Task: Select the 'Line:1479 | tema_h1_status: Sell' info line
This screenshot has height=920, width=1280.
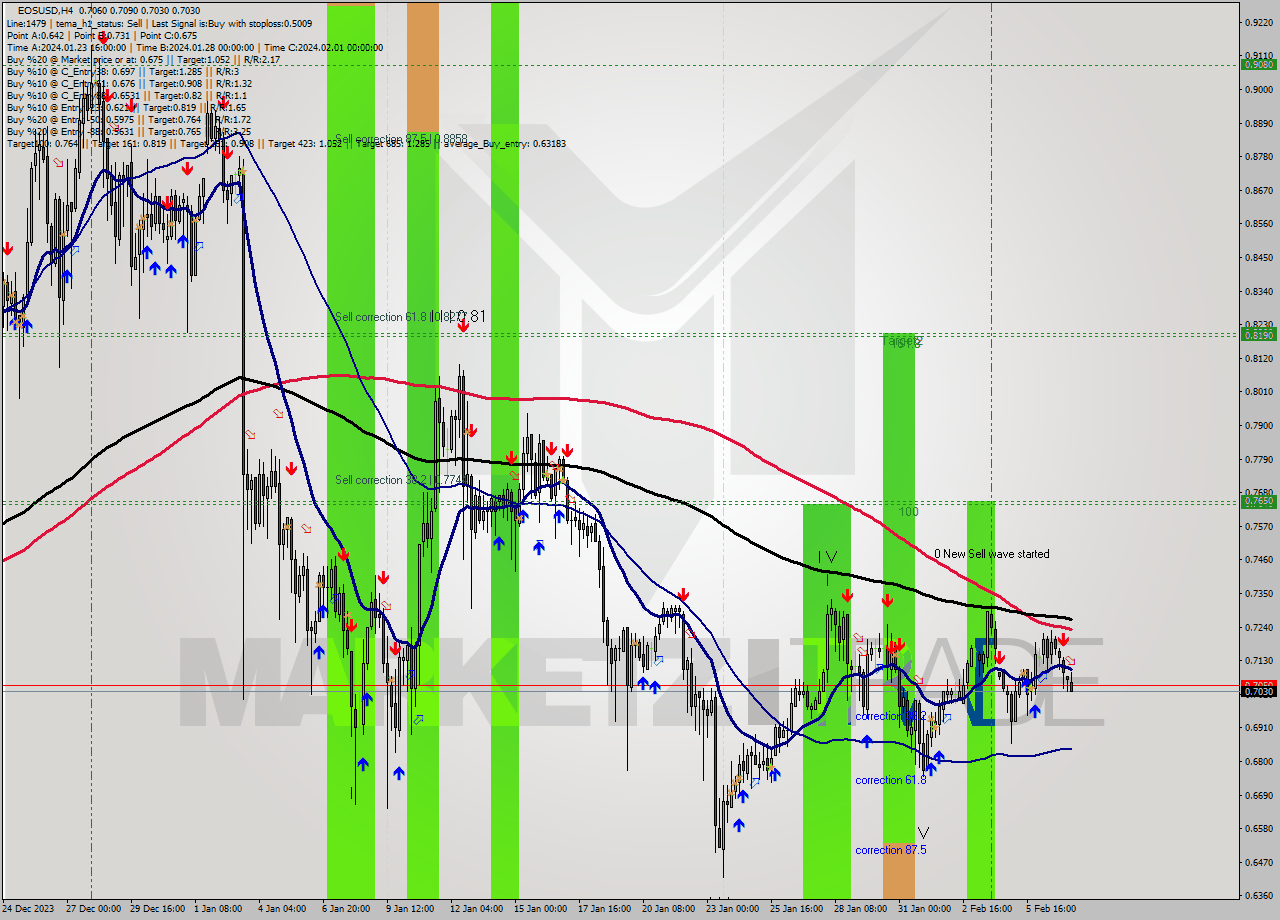Action: click(159, 22)
